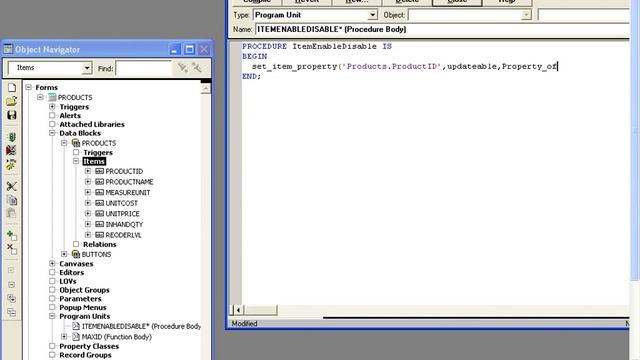The width and height of the screenshot is (640, 360).
Task: Click the Save diskette icon in Object Navigator
Action: click(12, 115)
